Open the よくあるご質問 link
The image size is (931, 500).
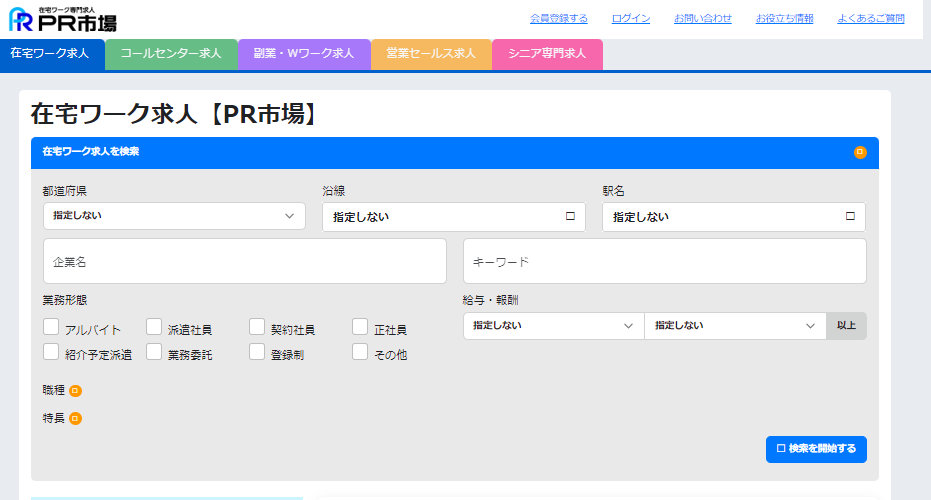tap(870, 18)
